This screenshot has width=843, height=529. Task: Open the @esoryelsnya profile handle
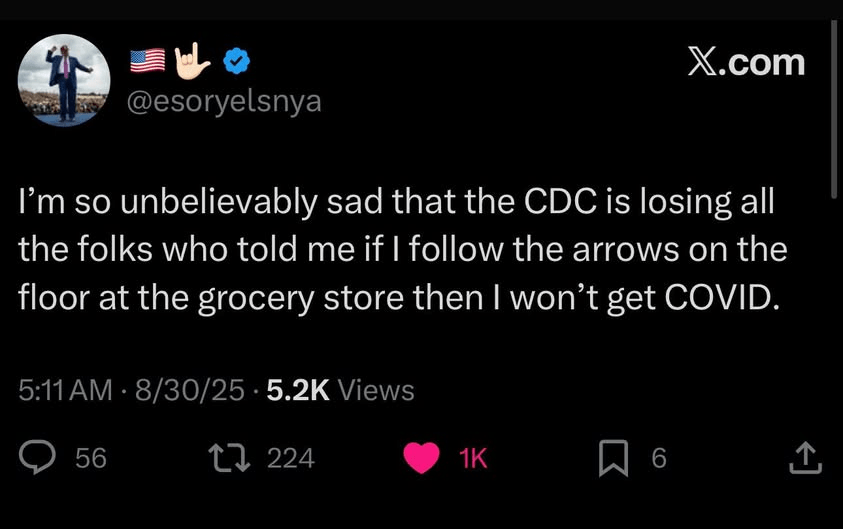pos(226,101)
